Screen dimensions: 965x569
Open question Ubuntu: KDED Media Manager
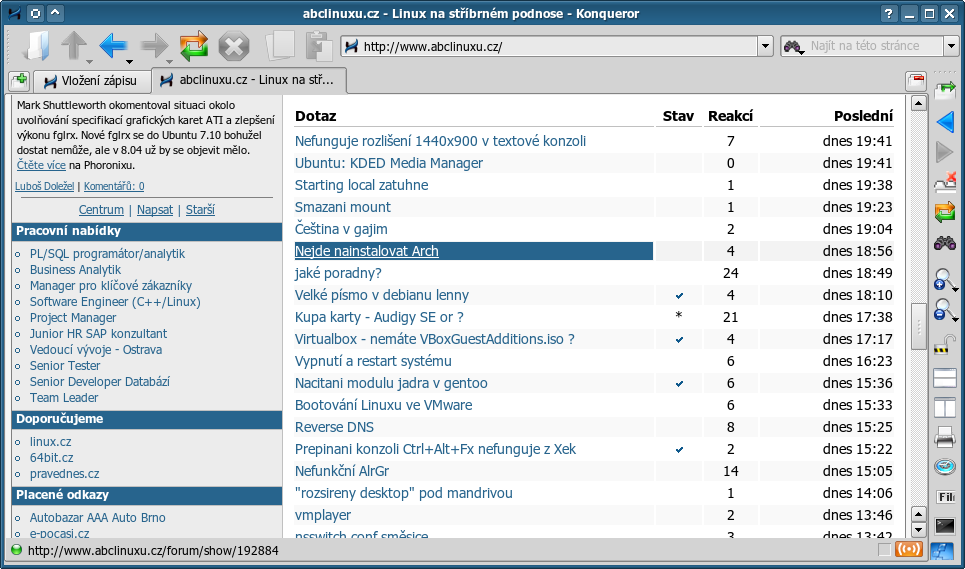pos(388,163)
